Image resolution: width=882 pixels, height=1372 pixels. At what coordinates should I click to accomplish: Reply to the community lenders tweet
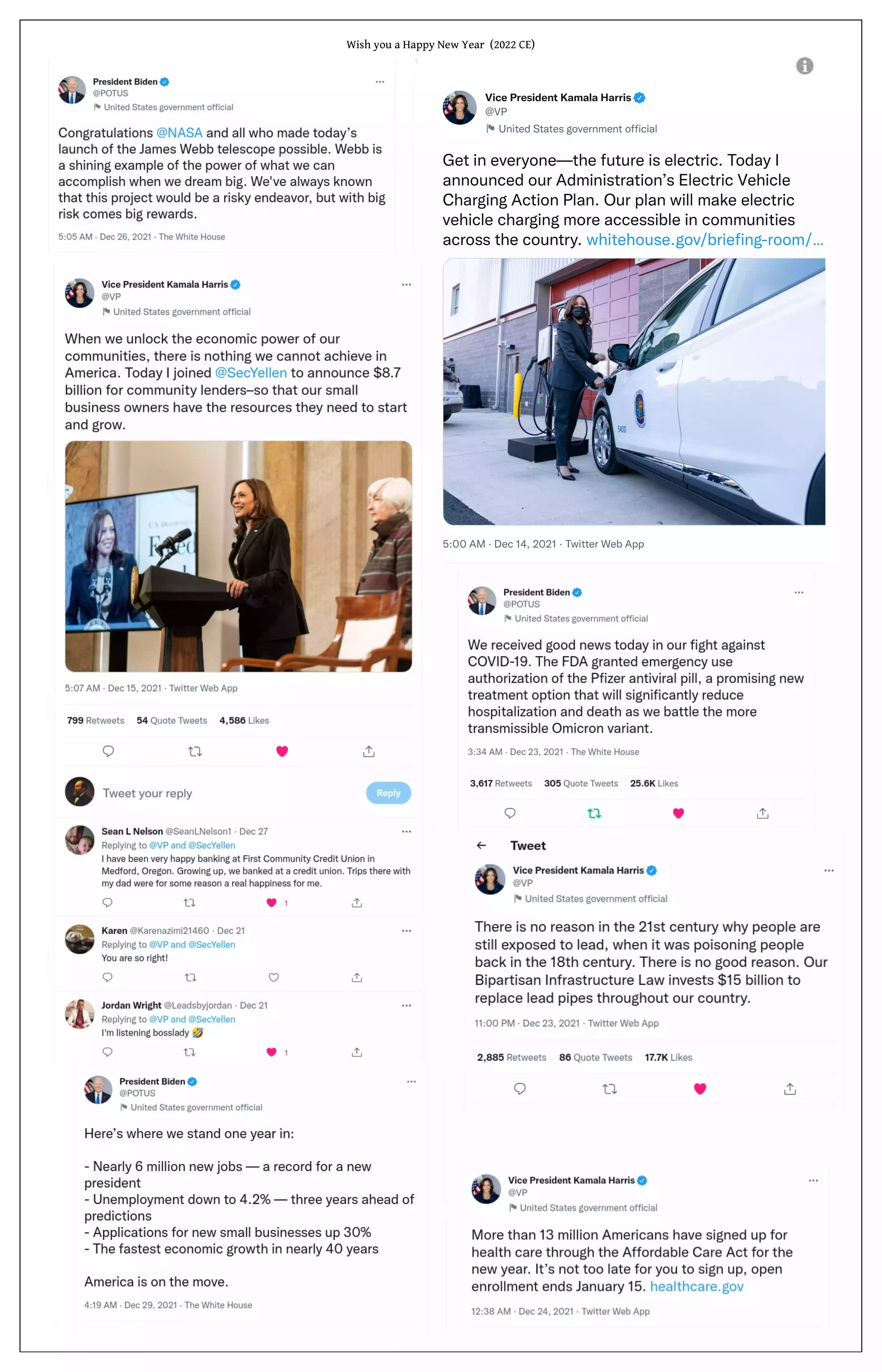[x=108, y=751]
